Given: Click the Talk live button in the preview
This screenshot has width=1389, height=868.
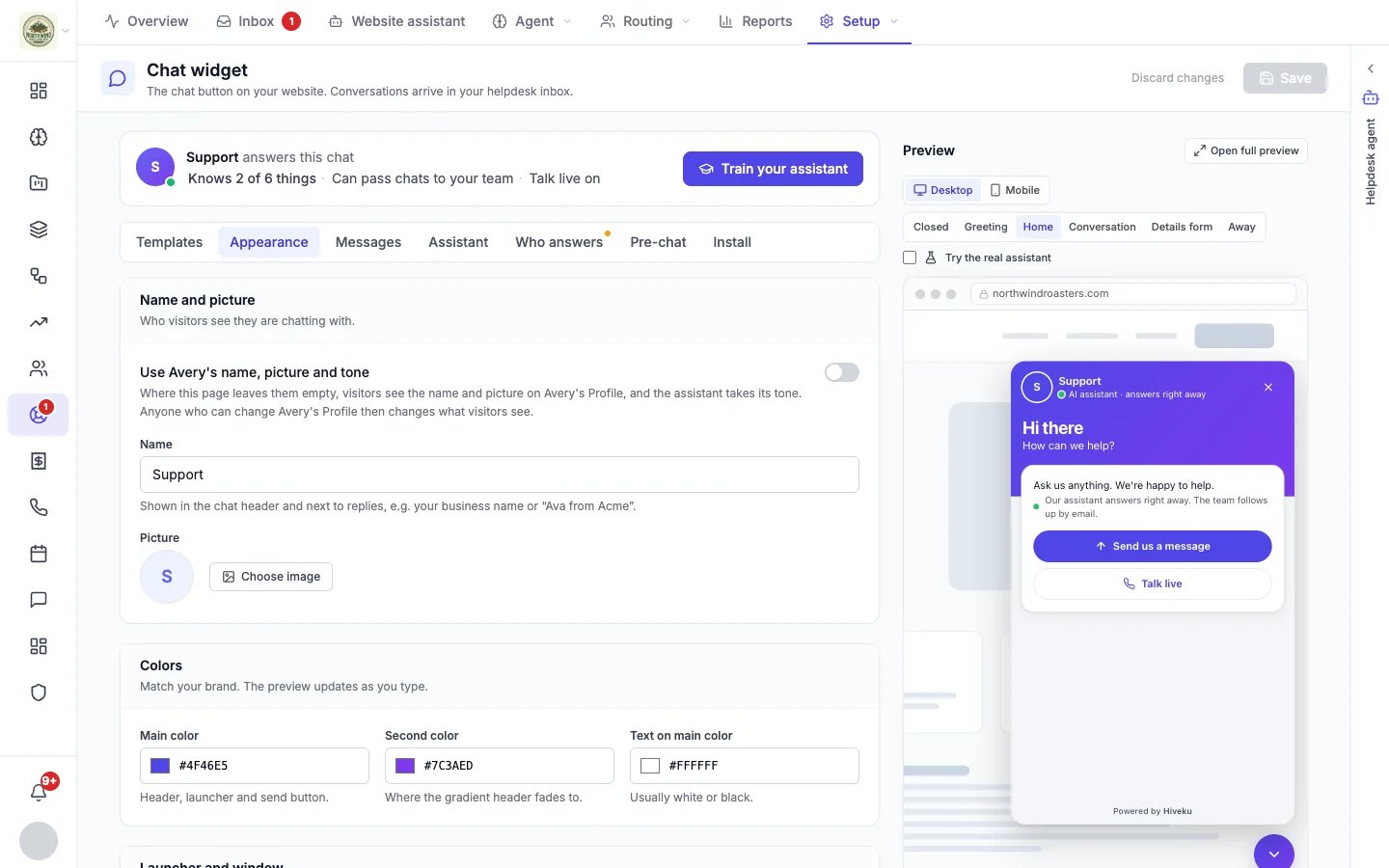Looking at the screenshot, I should tap(1153, 583).
